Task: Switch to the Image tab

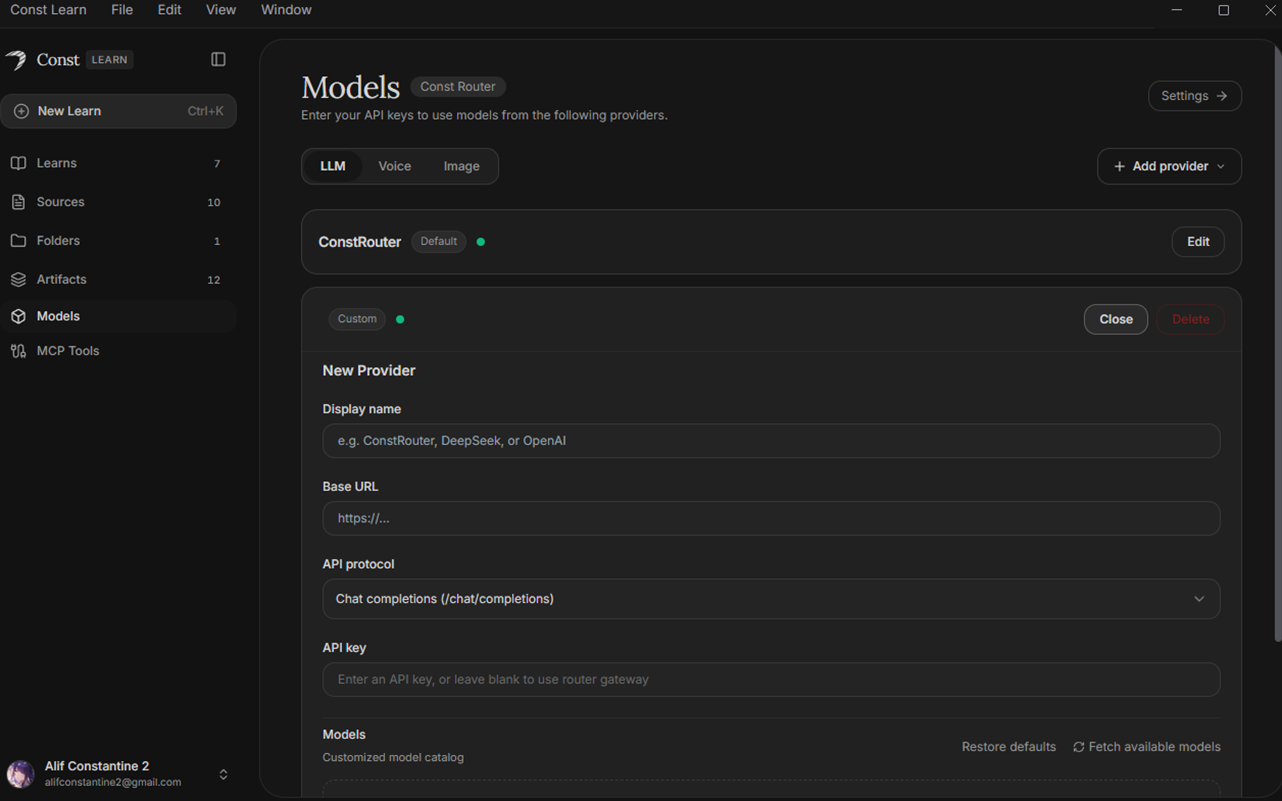Action: coord(462,166)
